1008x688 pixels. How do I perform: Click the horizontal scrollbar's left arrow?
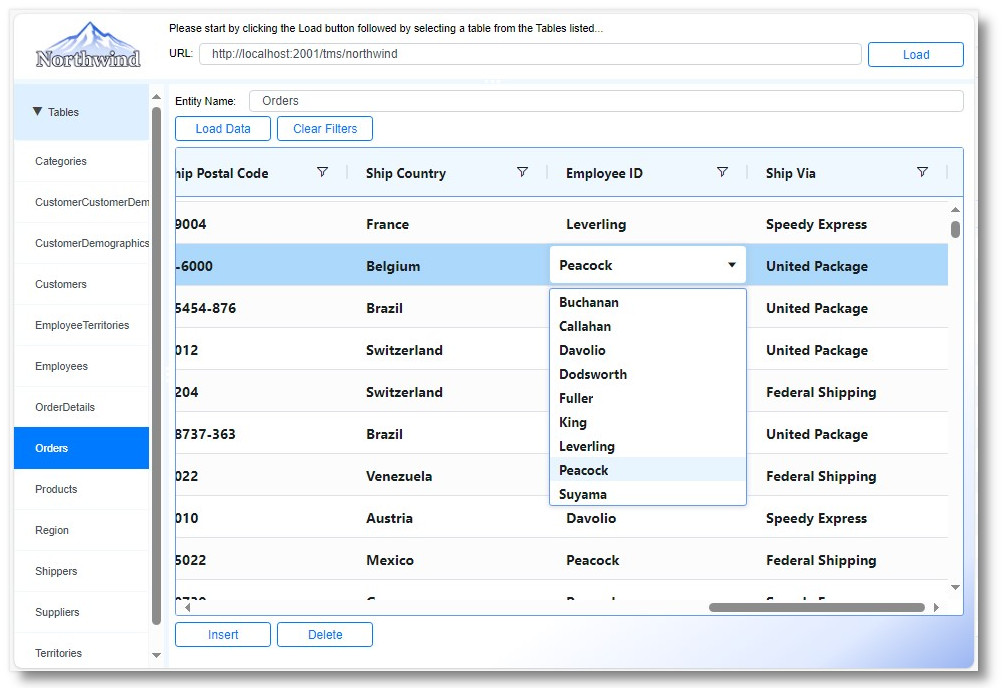187,606
